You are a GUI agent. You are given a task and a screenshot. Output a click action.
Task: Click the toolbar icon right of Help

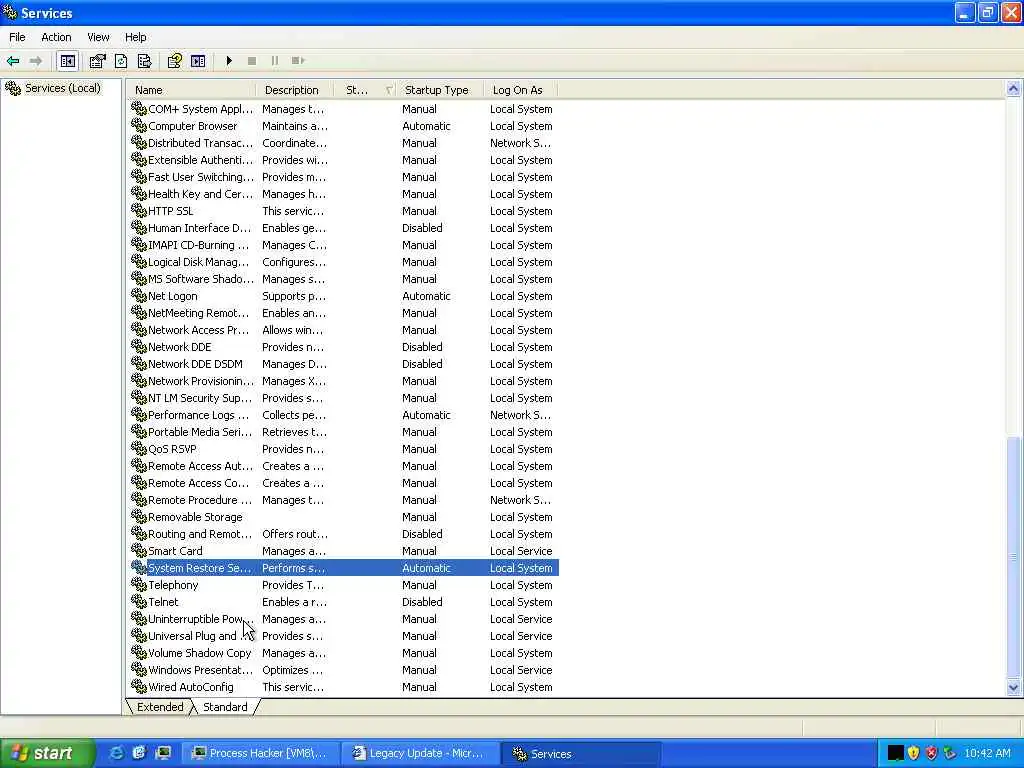point(198,61)
